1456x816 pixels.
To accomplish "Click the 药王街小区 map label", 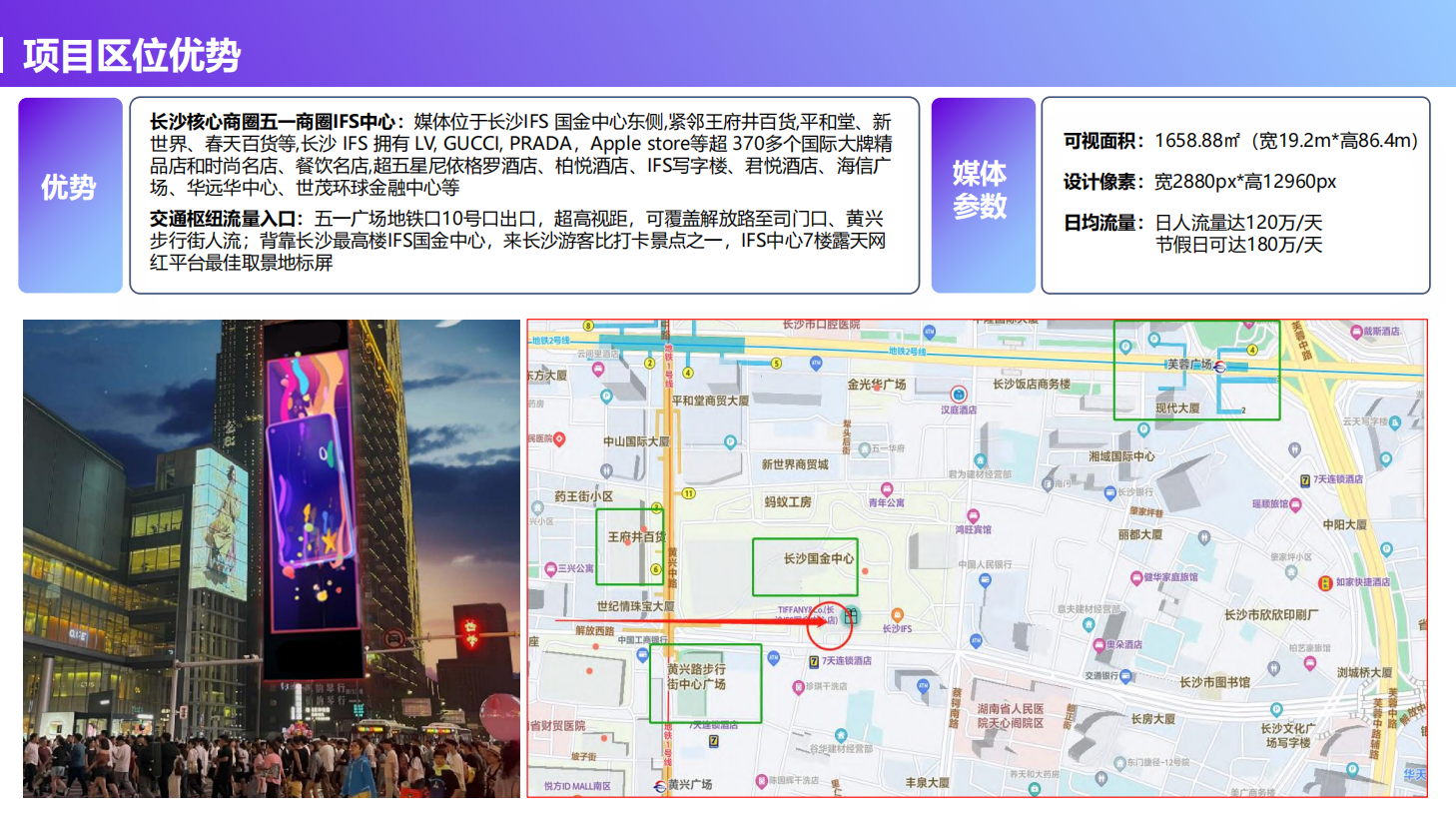I will point(583,496).
